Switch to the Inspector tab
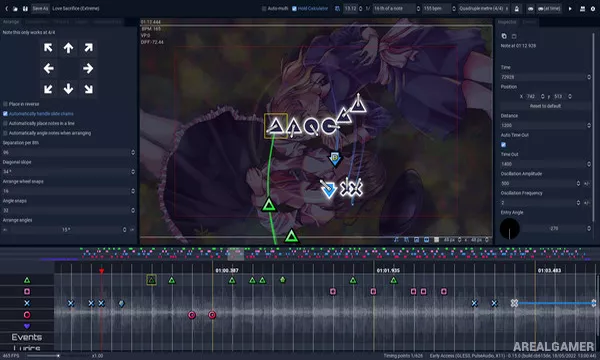 pos(507,22)
